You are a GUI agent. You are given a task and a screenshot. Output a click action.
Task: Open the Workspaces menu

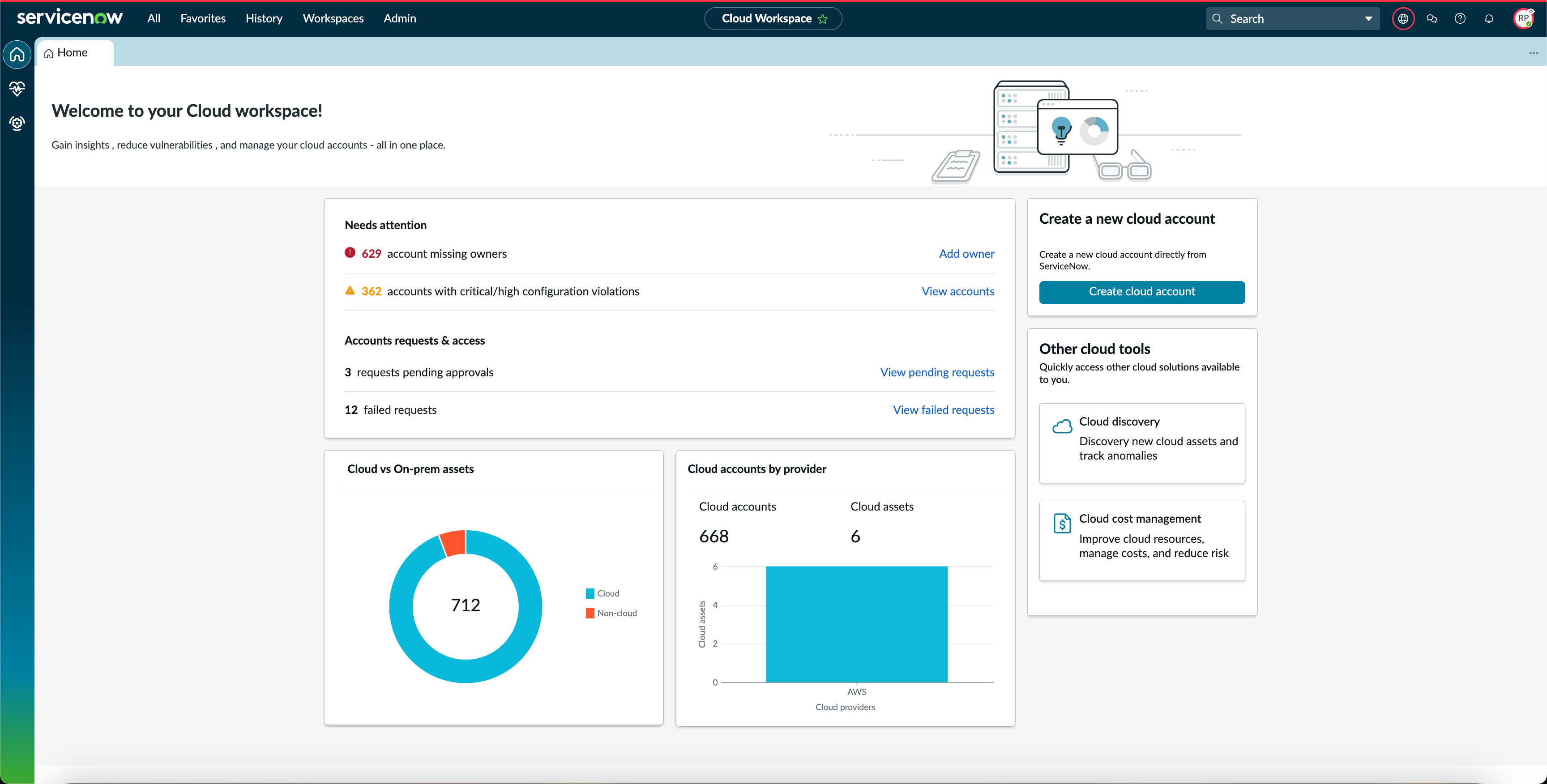[x=333, y=19]
